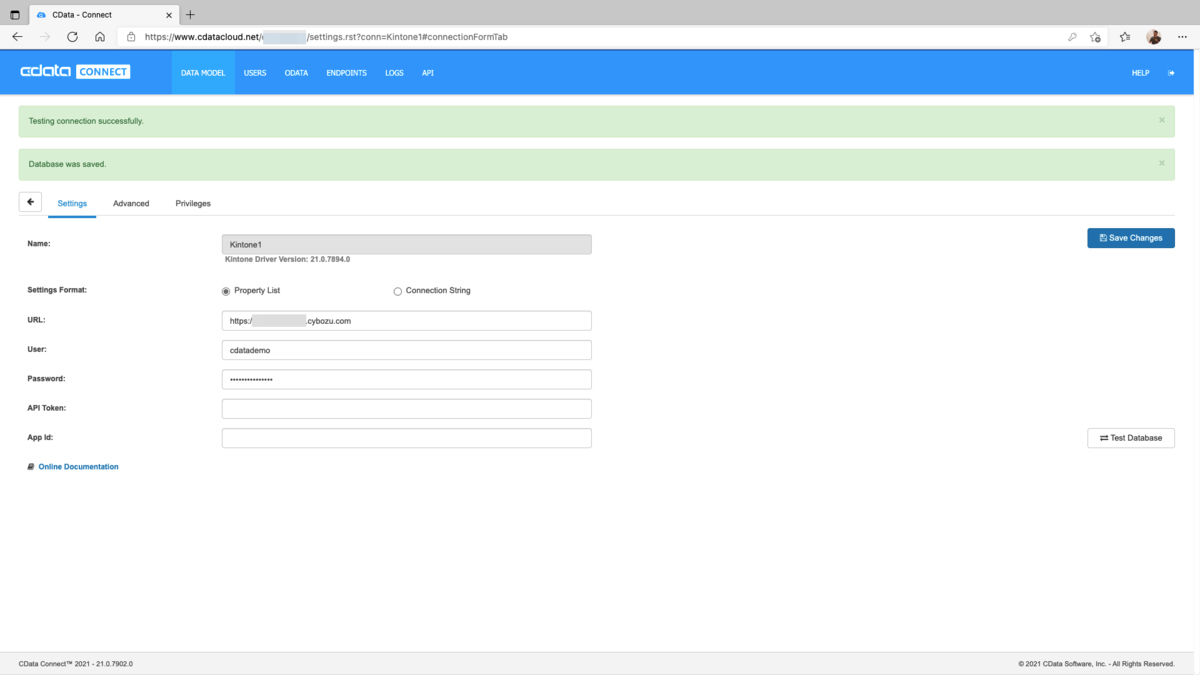Screen dimensions: 1200x675
Task: Go to the browser home icon
Action: click(100, 37)
